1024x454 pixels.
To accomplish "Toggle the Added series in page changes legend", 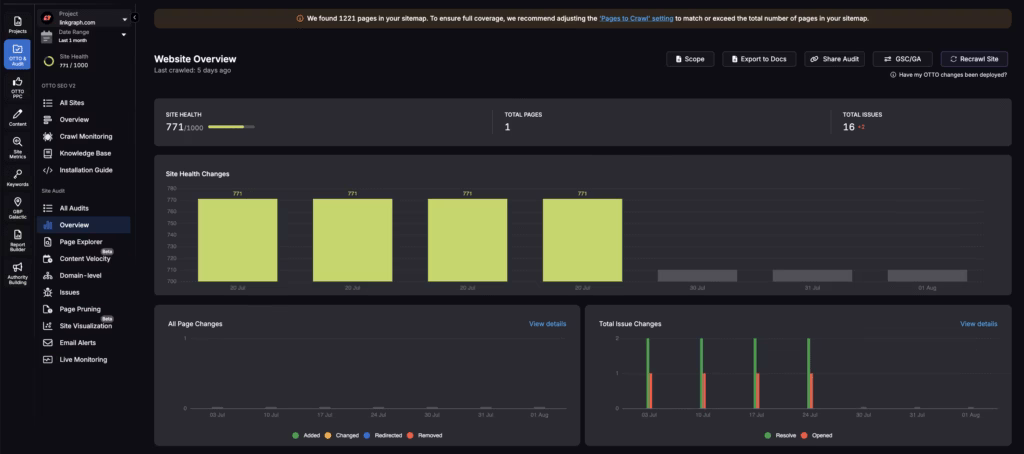I will pyautogui.click(x=307, y=435).
